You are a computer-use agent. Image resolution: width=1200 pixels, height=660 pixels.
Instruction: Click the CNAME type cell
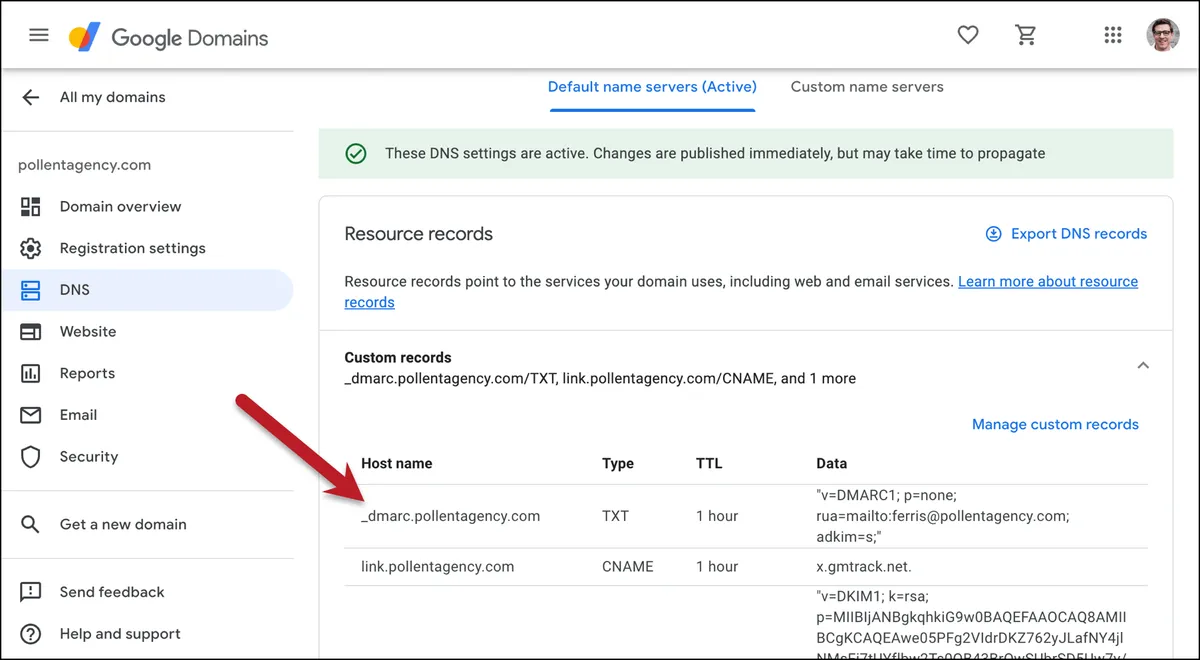pos(627,566)
